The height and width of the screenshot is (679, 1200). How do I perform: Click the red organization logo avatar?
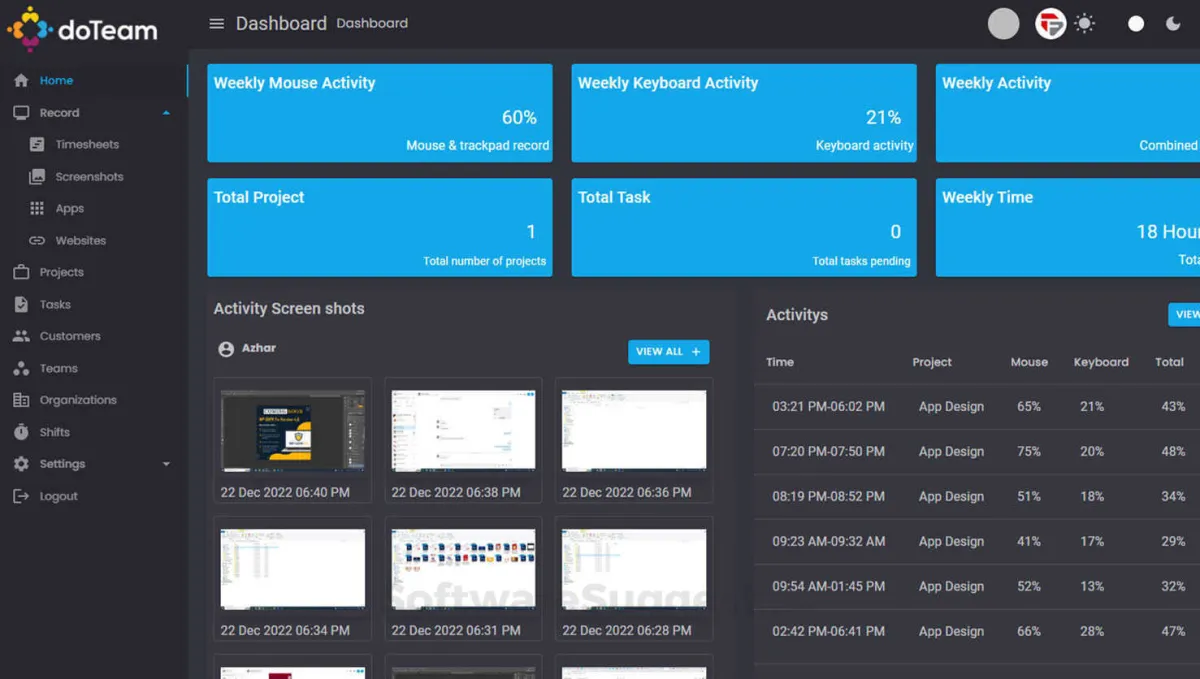tap(1050, 23)
